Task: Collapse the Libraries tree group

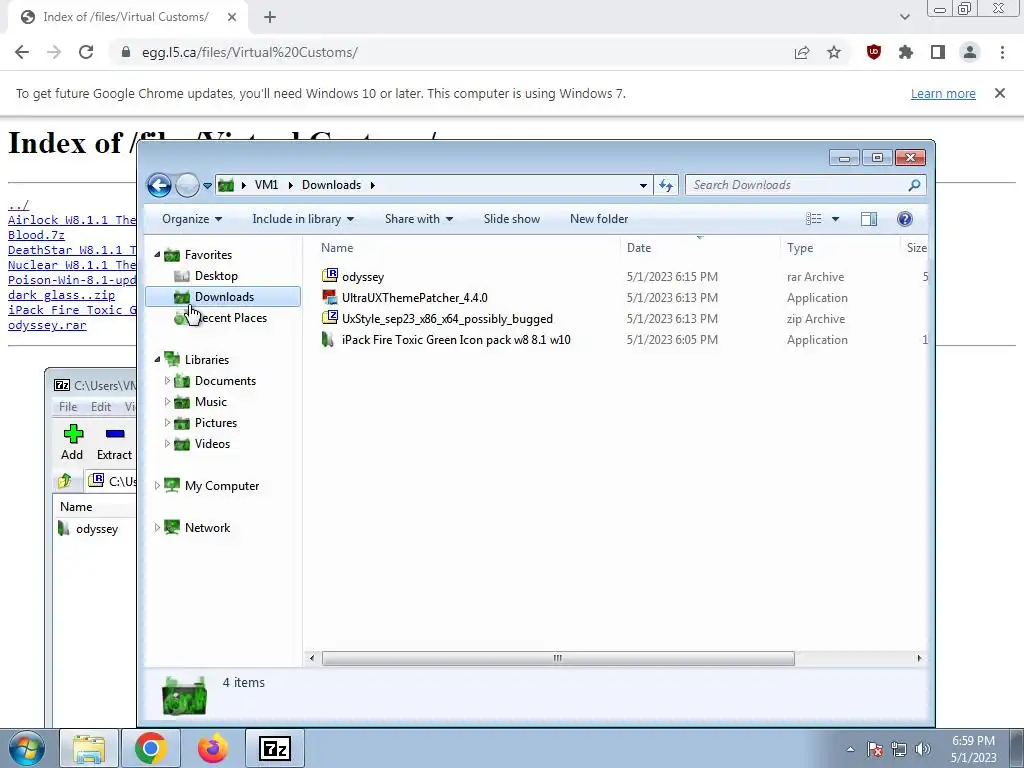Action: [x=157, y=359]
